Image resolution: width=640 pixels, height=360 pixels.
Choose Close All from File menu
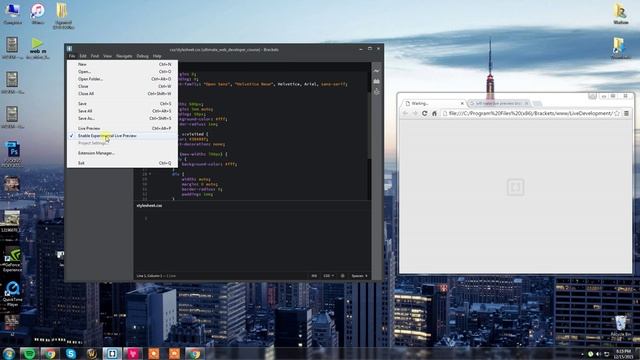(122, 93)
